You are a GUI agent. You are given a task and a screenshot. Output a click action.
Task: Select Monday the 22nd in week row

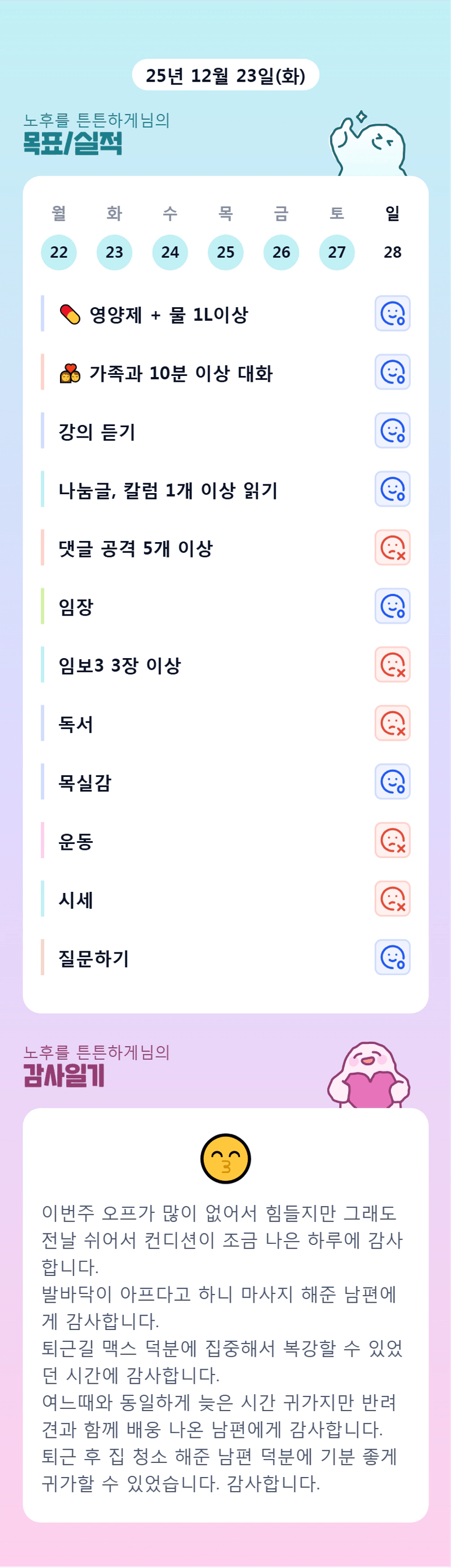point(58,252)
